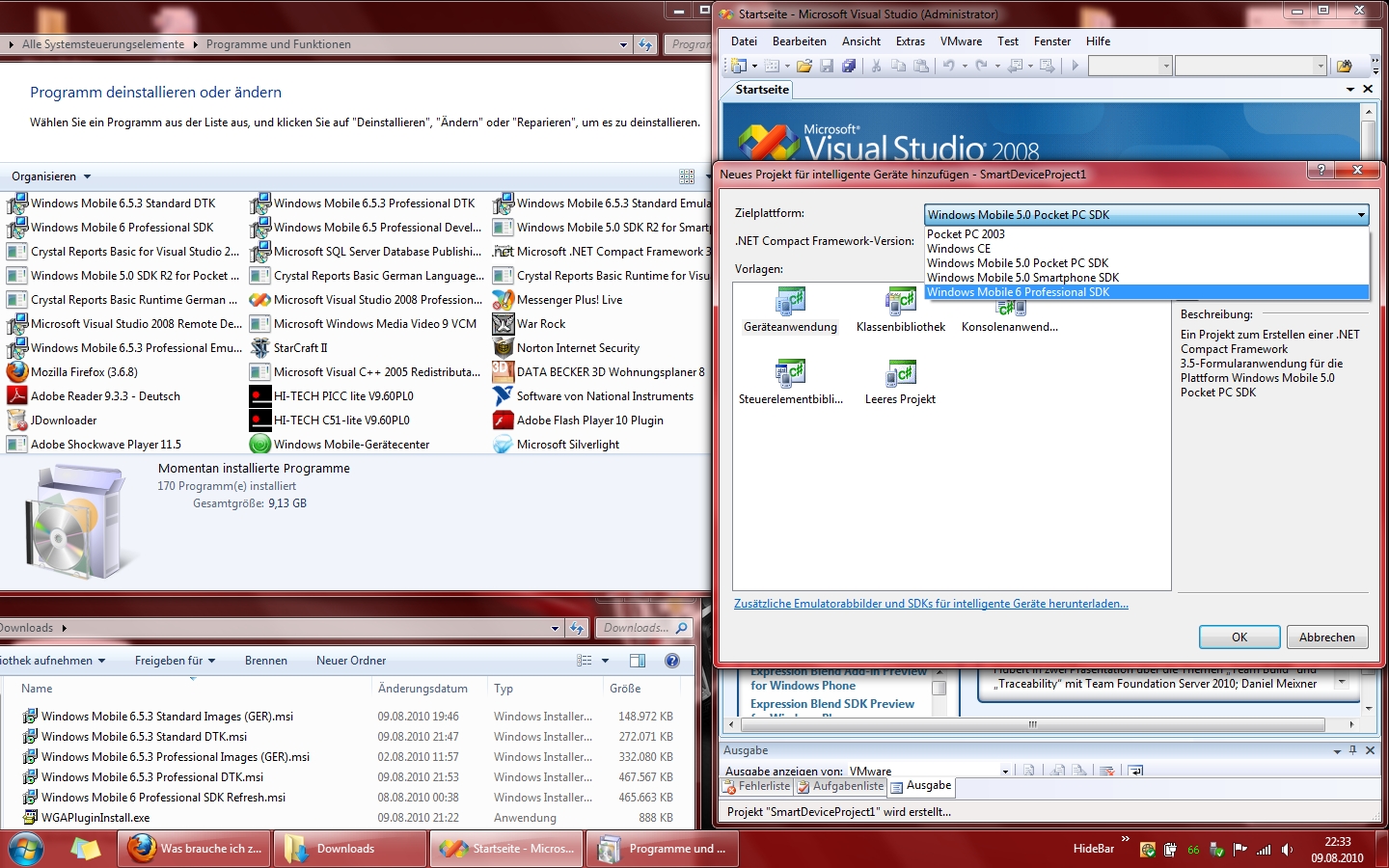This screenshot has height=868, width=1389.
Task: Click the Action Center flag icon in tray
Action: tap(1240, 850)
